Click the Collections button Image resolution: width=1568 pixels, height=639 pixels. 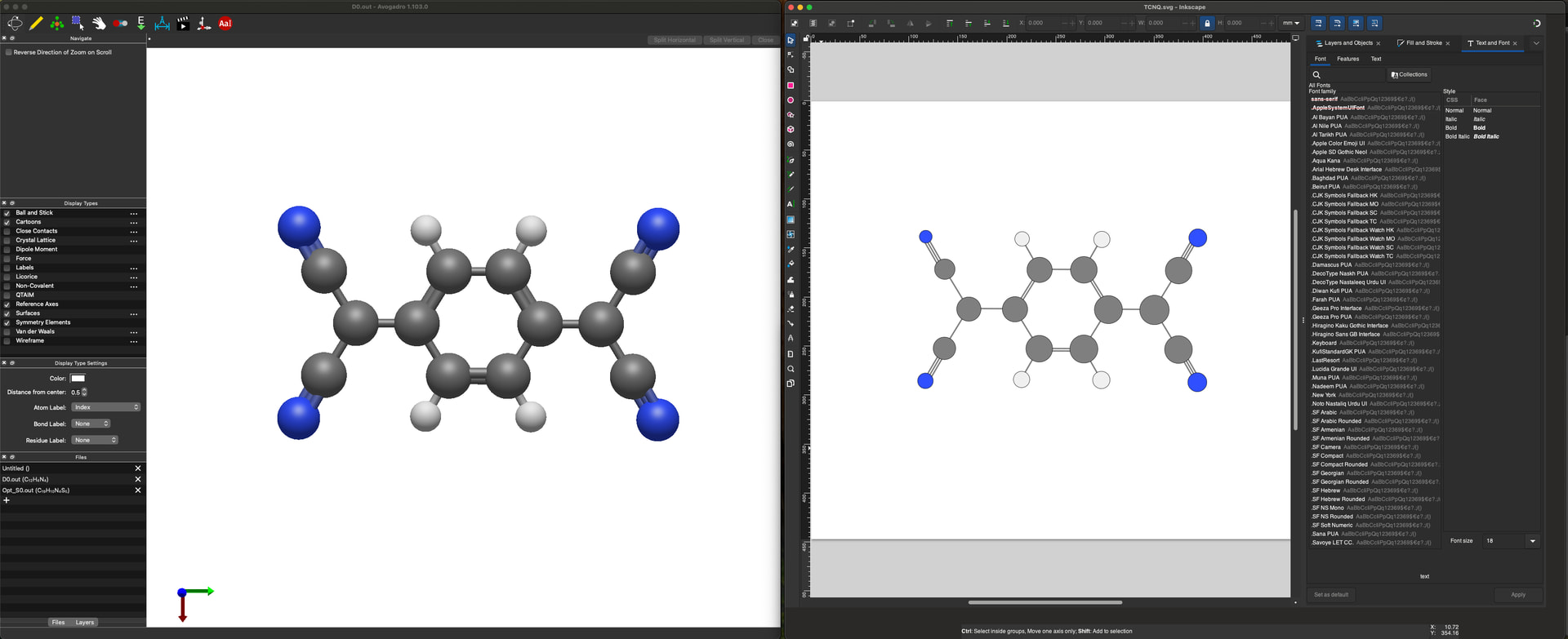point(1410,75)
